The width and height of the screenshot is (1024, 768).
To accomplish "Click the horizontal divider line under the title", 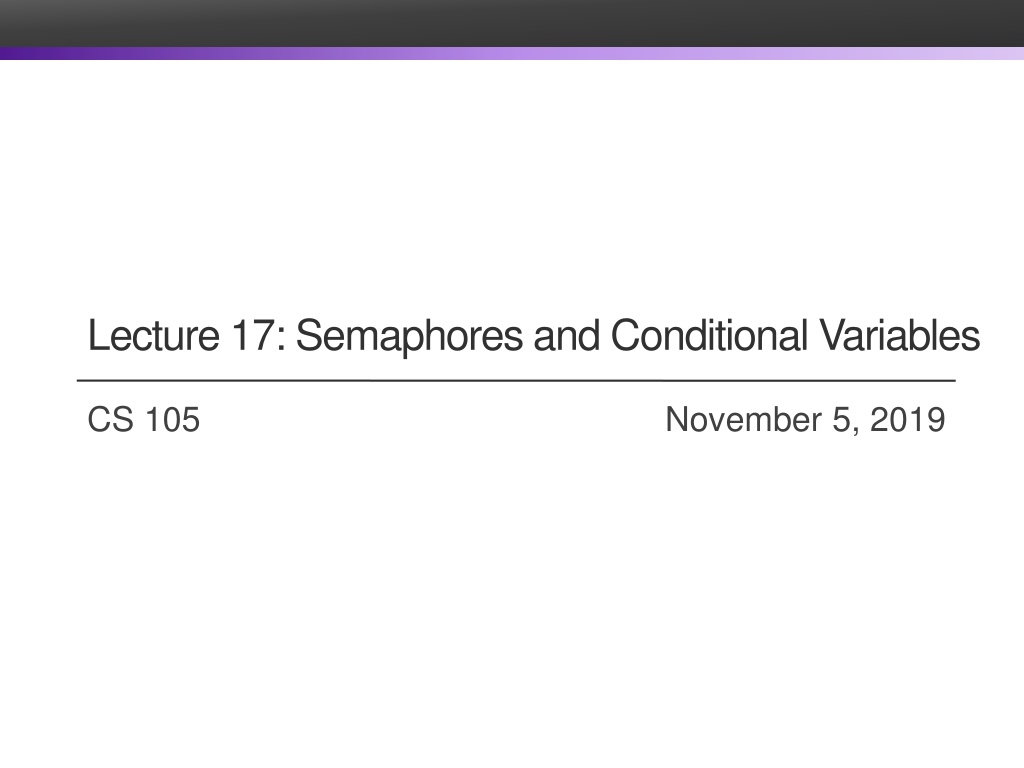I will coord(516,381).
